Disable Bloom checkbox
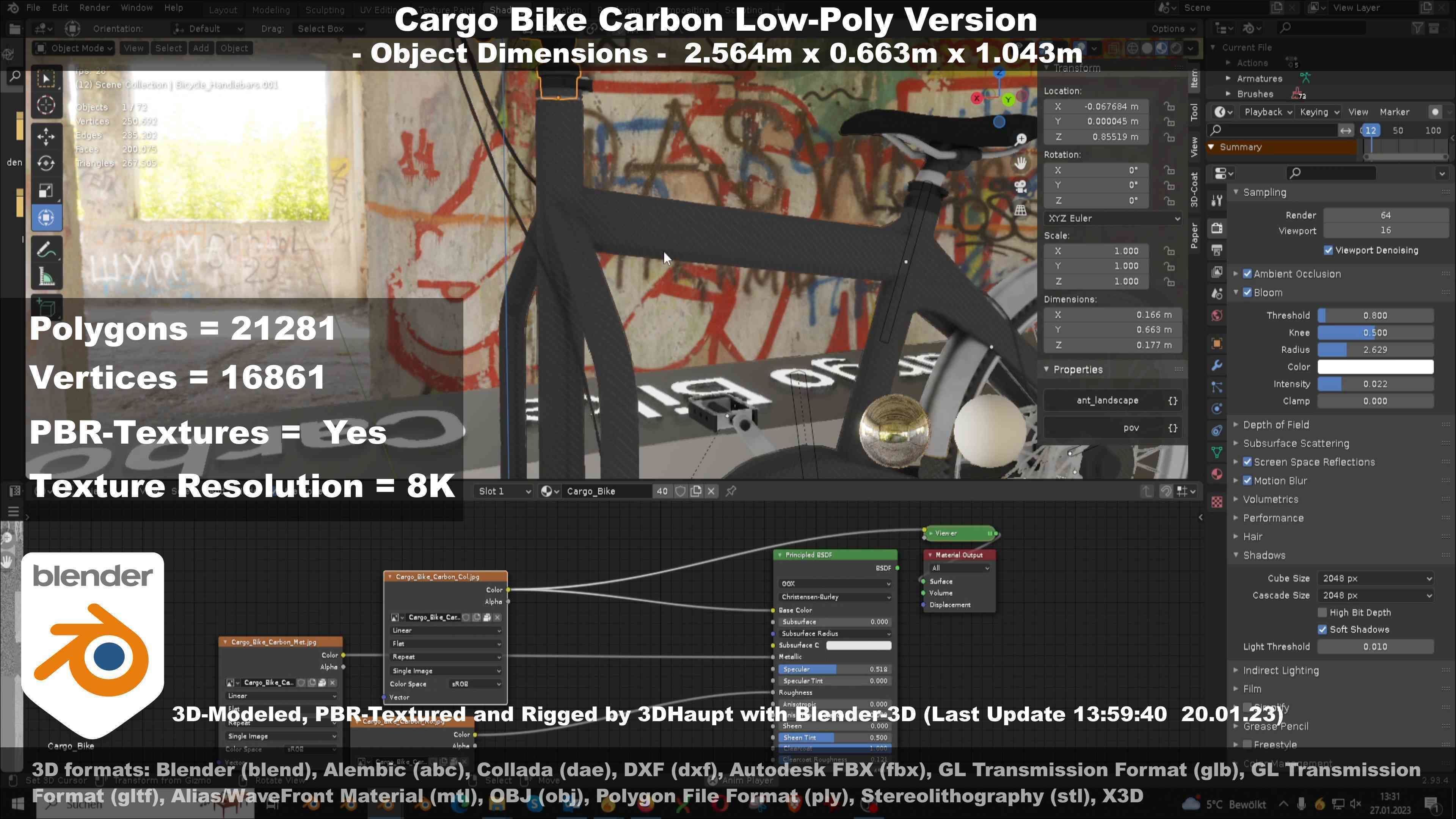The height and width of the screenshot is (819, 1456). [x=1247, y=293]
